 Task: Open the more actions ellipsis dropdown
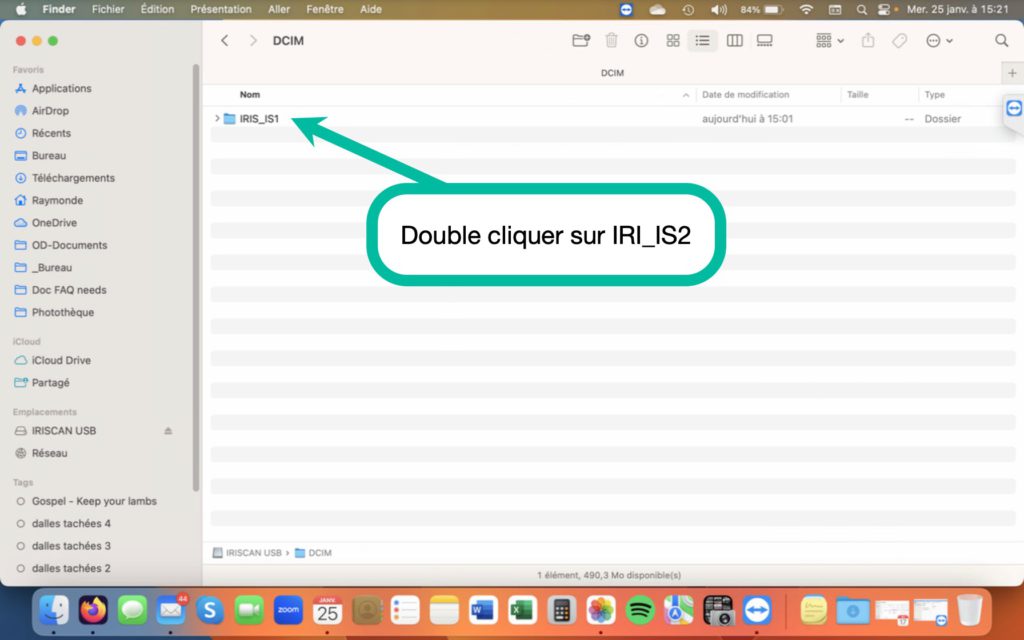939,41
